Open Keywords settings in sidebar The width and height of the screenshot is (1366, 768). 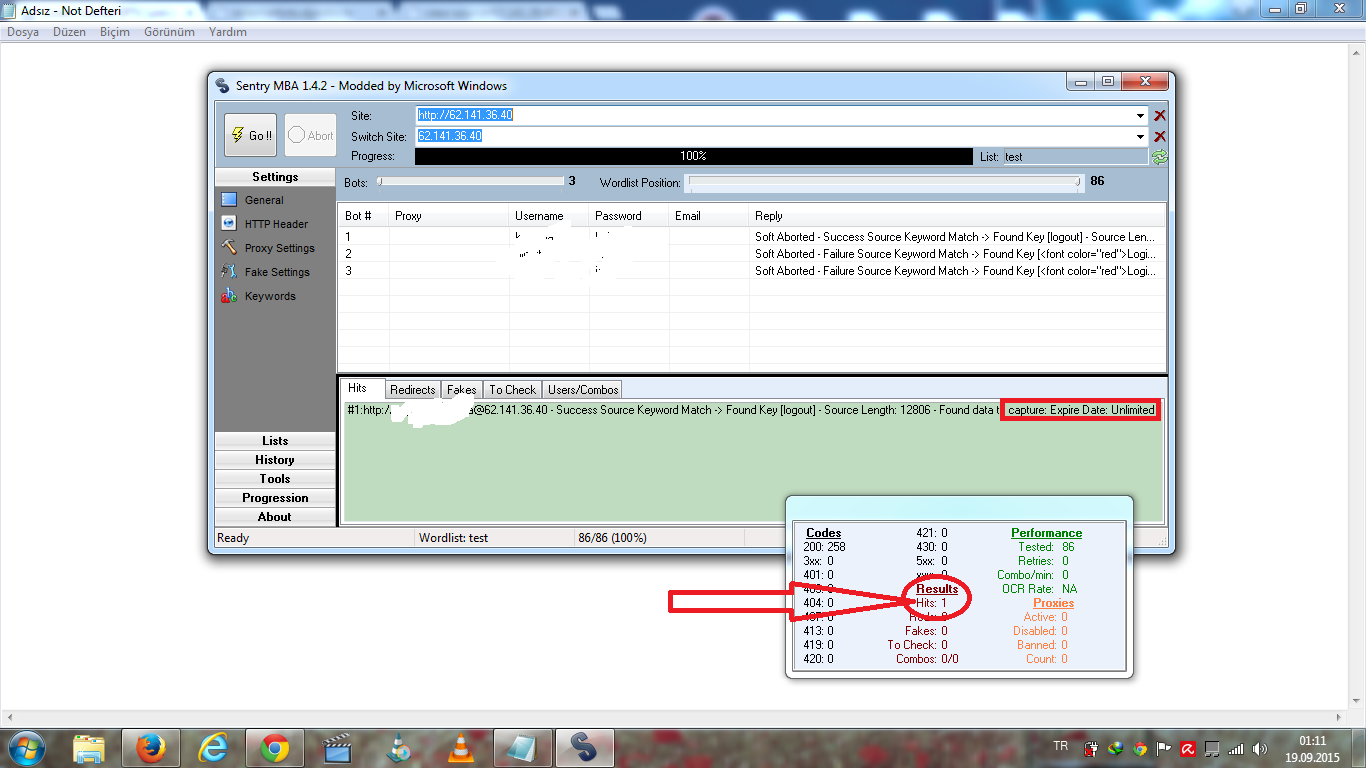[x=270, y=296]
